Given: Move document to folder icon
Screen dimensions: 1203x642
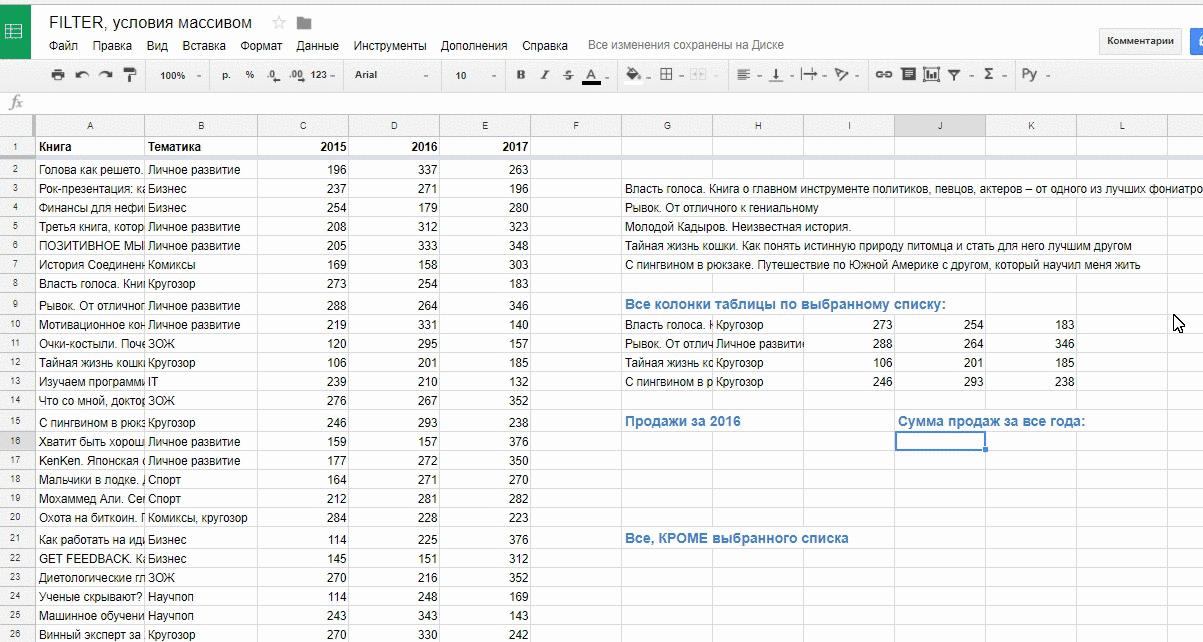Looking at the screenshot, I should pos(305,23).
